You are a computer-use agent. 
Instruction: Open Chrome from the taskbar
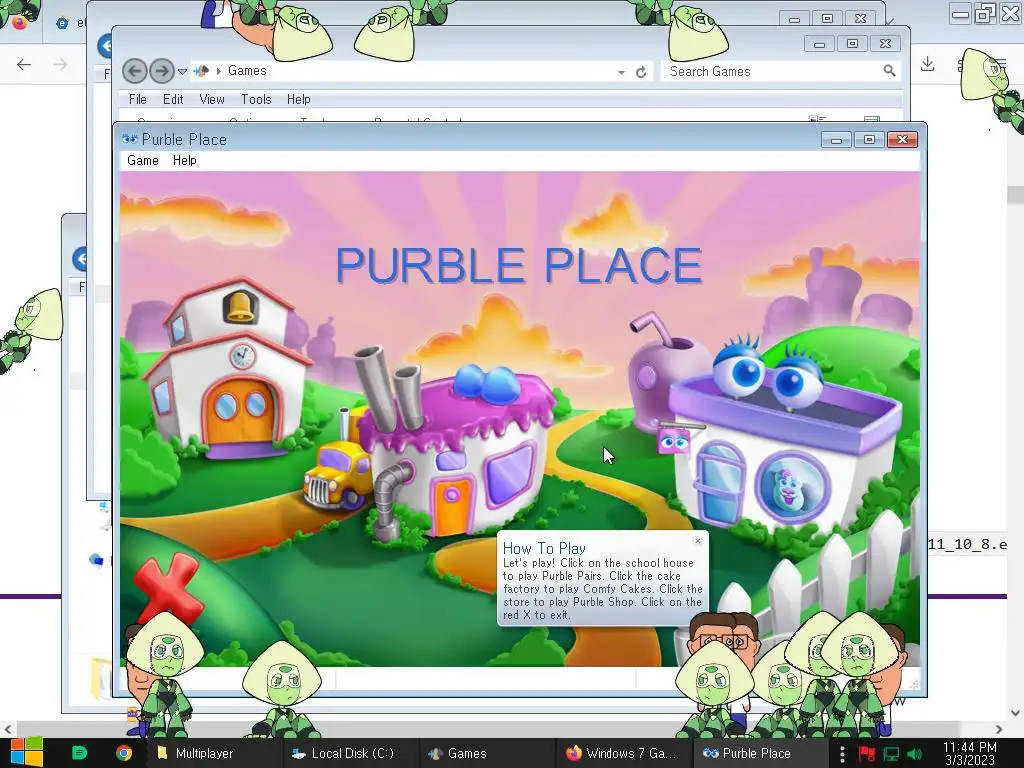click(123, 753)
